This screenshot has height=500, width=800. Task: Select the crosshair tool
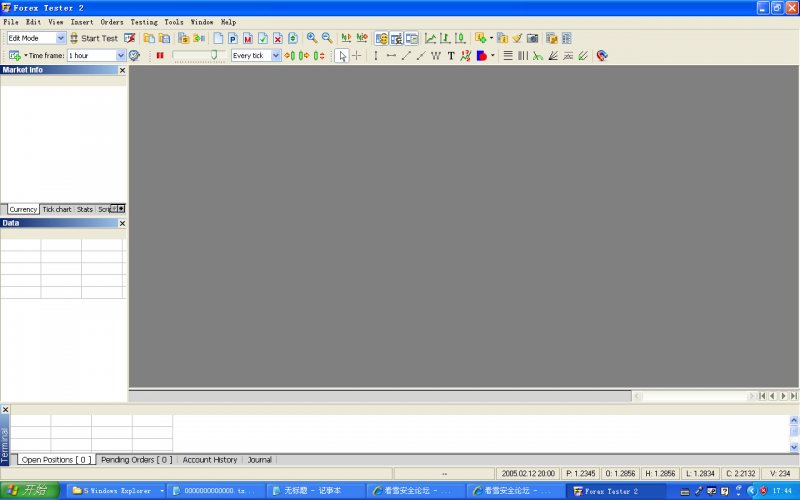click(357, 56)
